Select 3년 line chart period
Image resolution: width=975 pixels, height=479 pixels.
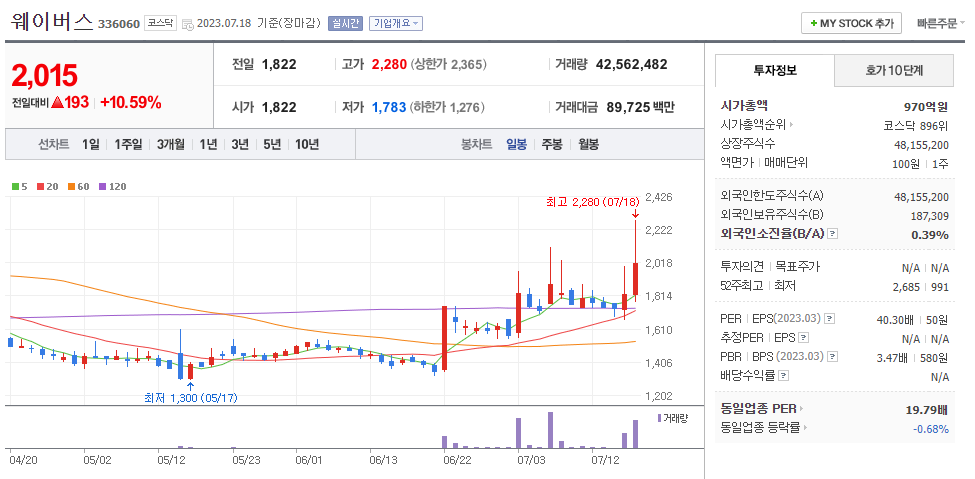240,144
